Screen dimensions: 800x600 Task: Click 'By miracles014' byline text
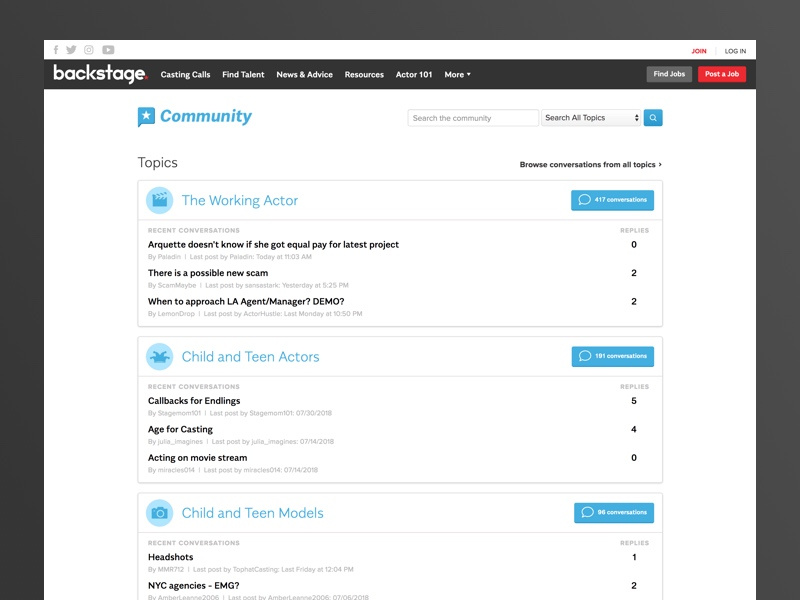[171, 470]
